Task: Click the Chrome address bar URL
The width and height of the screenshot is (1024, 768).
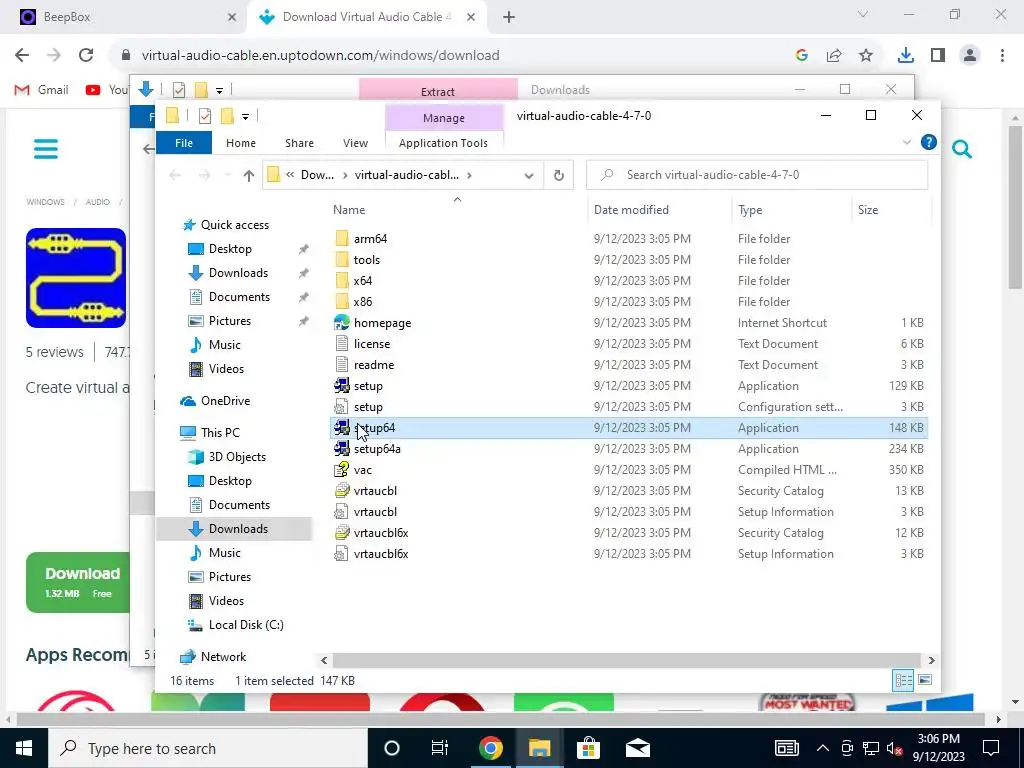Action: click(x=320, y=56)
